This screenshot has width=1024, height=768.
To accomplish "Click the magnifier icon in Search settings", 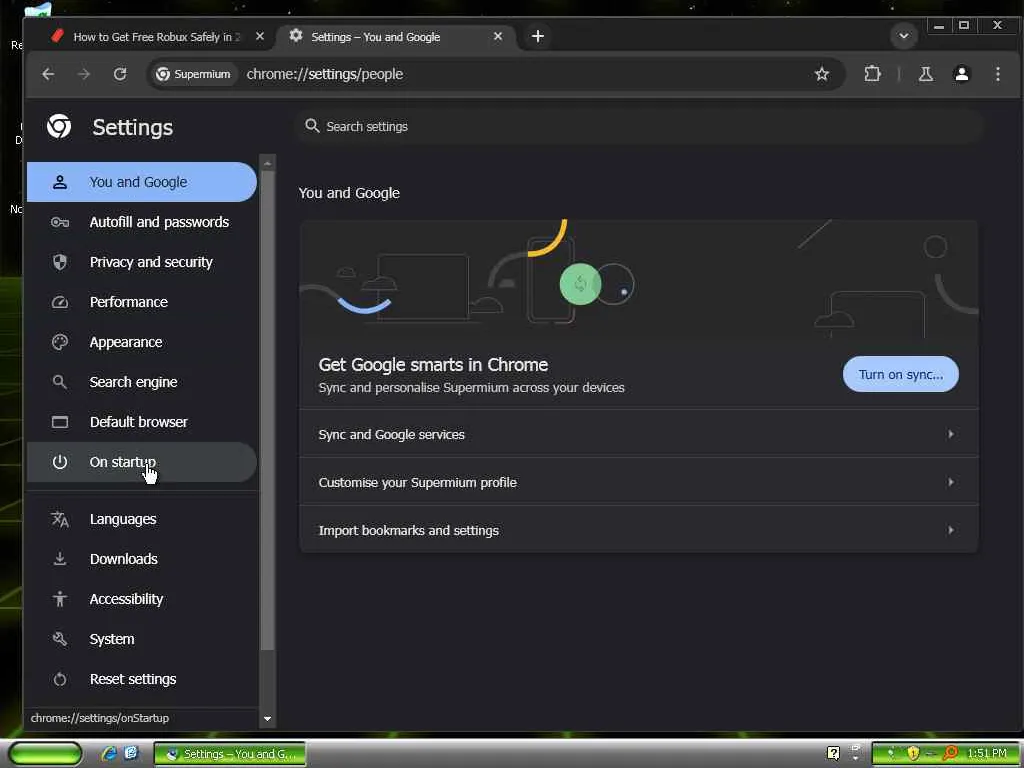I will click(x=312, y=126).
